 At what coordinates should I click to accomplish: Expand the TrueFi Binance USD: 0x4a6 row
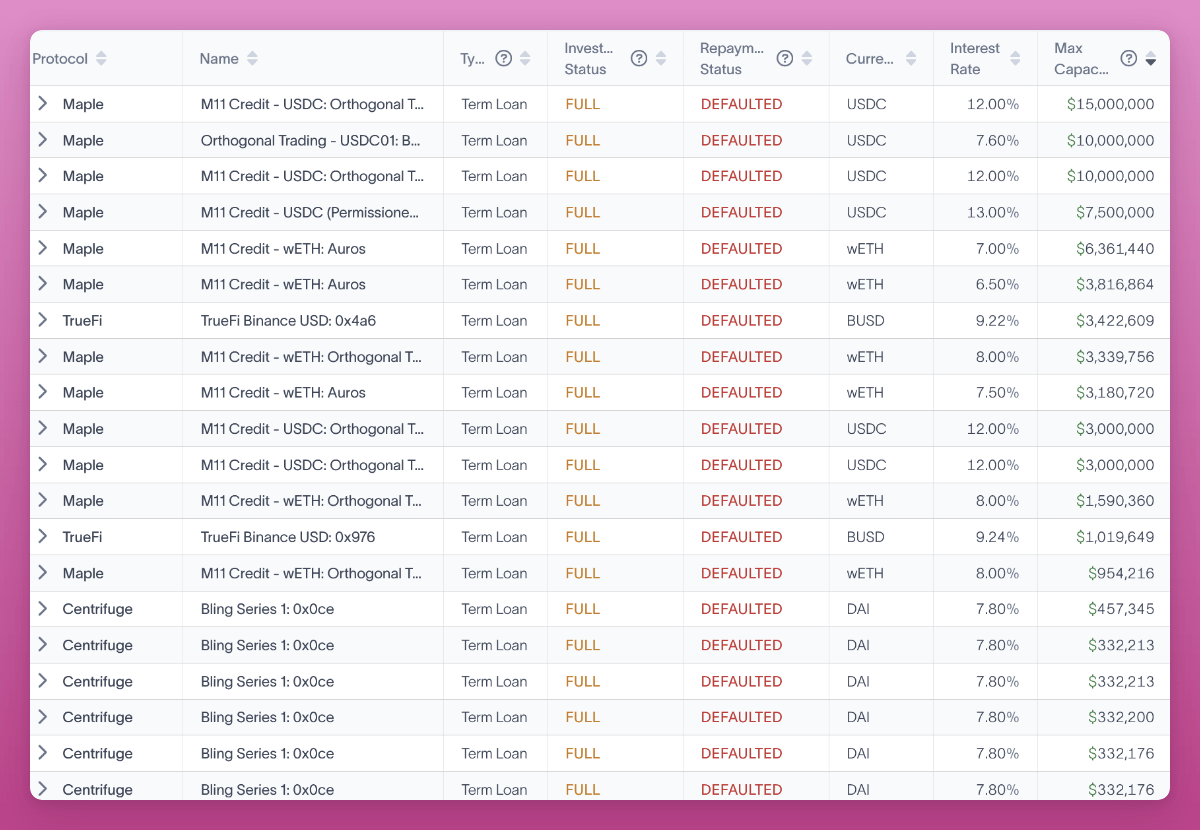pos(43,320)
